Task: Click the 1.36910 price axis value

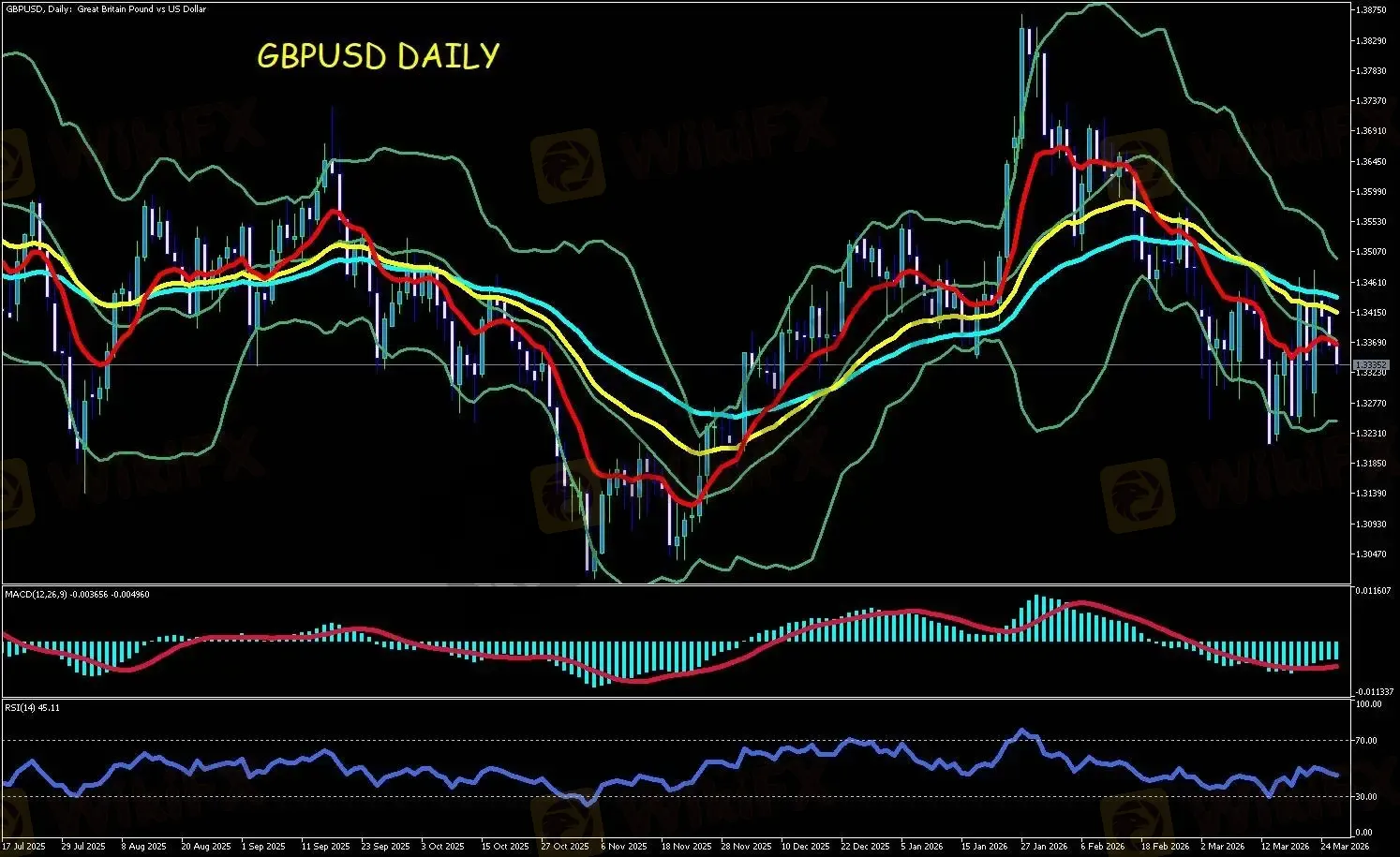Action: [x=1369, y=131]
